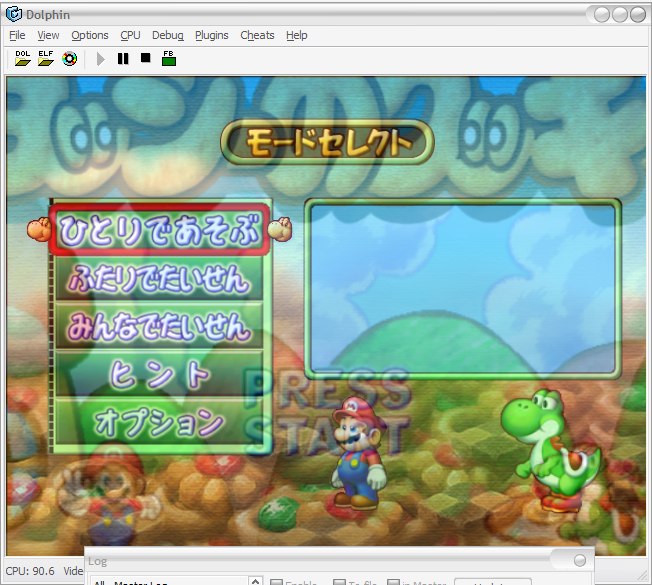Pause the emulation
The image size is (652, 585).
tap(123, 59)
